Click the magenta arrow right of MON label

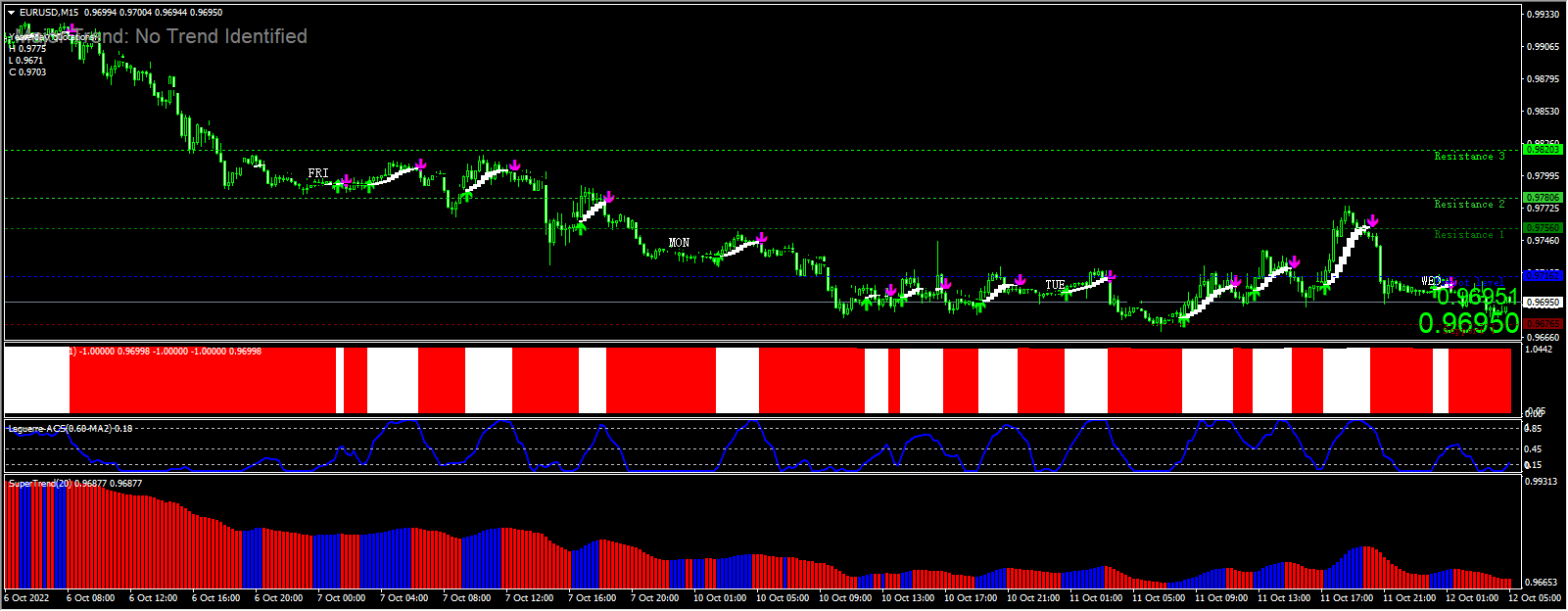coord(761,238)
